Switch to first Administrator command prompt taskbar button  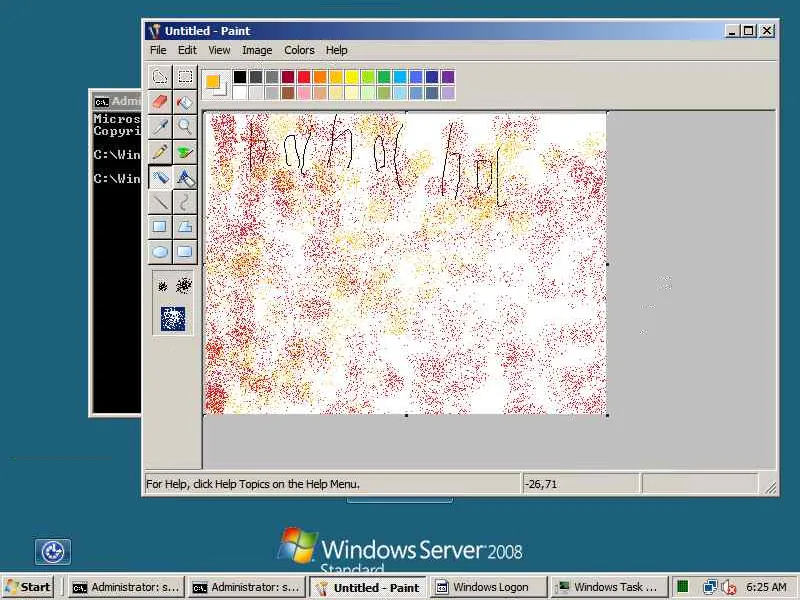(126, 587)
